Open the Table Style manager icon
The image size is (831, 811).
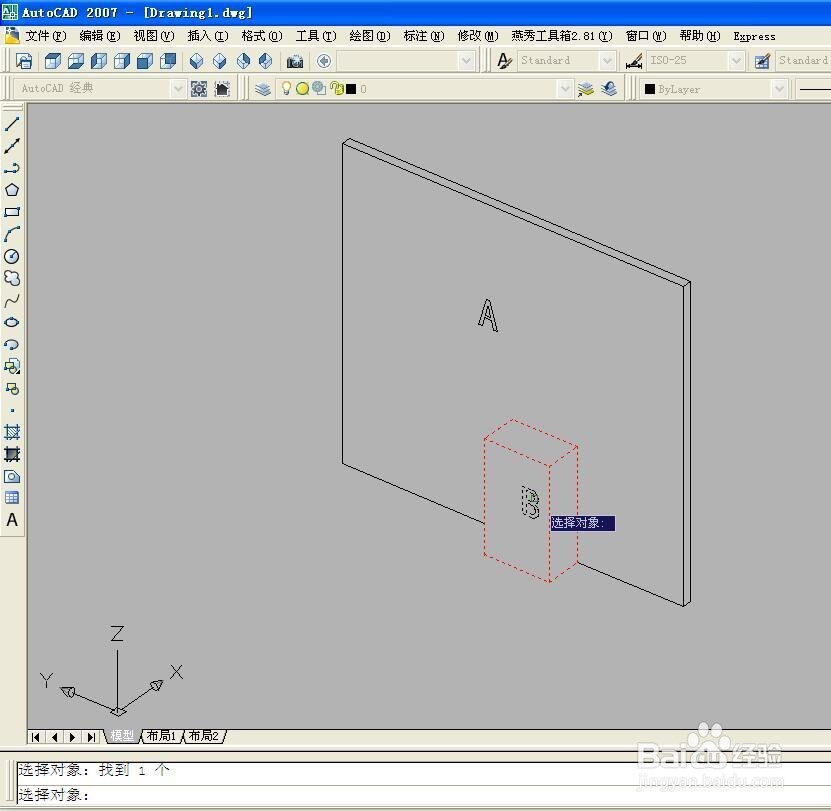pos(762,61)
